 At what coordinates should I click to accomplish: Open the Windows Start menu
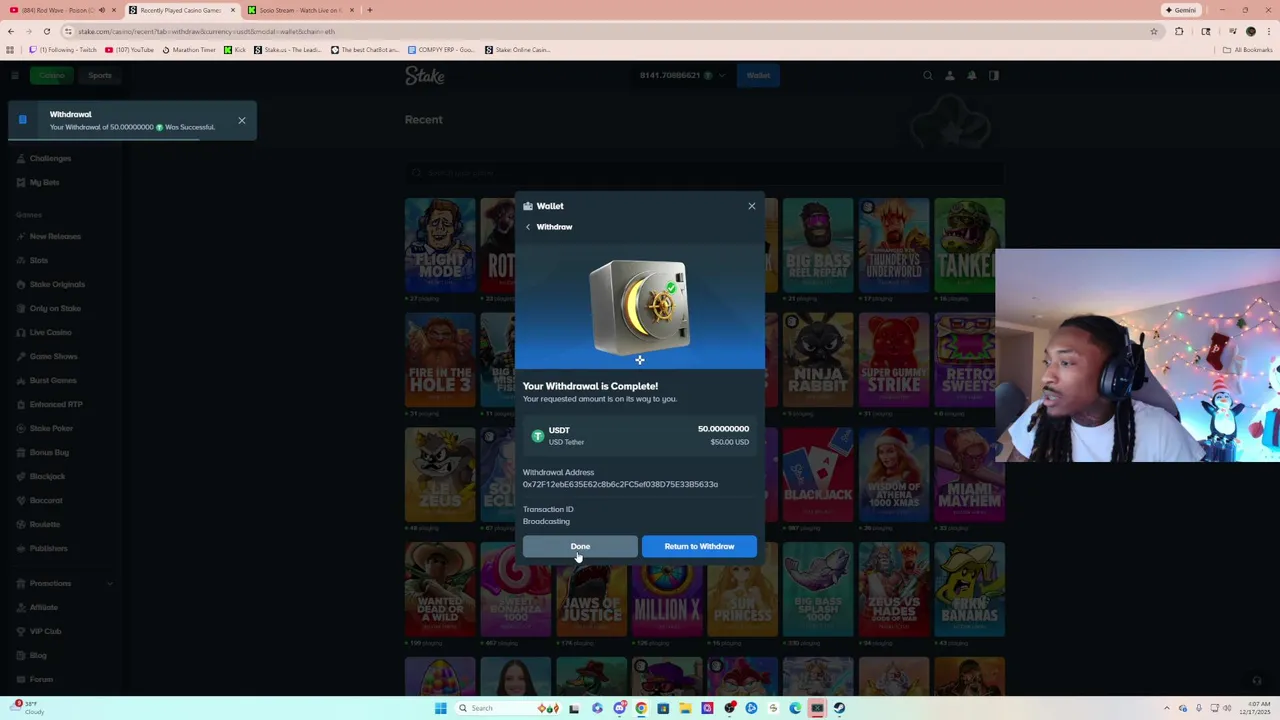[440, 708]
